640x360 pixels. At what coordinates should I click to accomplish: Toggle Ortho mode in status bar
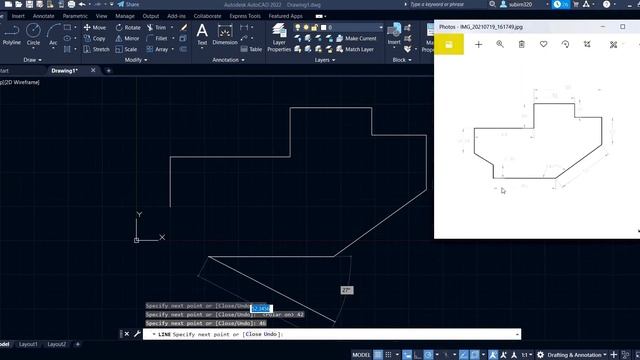point(418,355)
